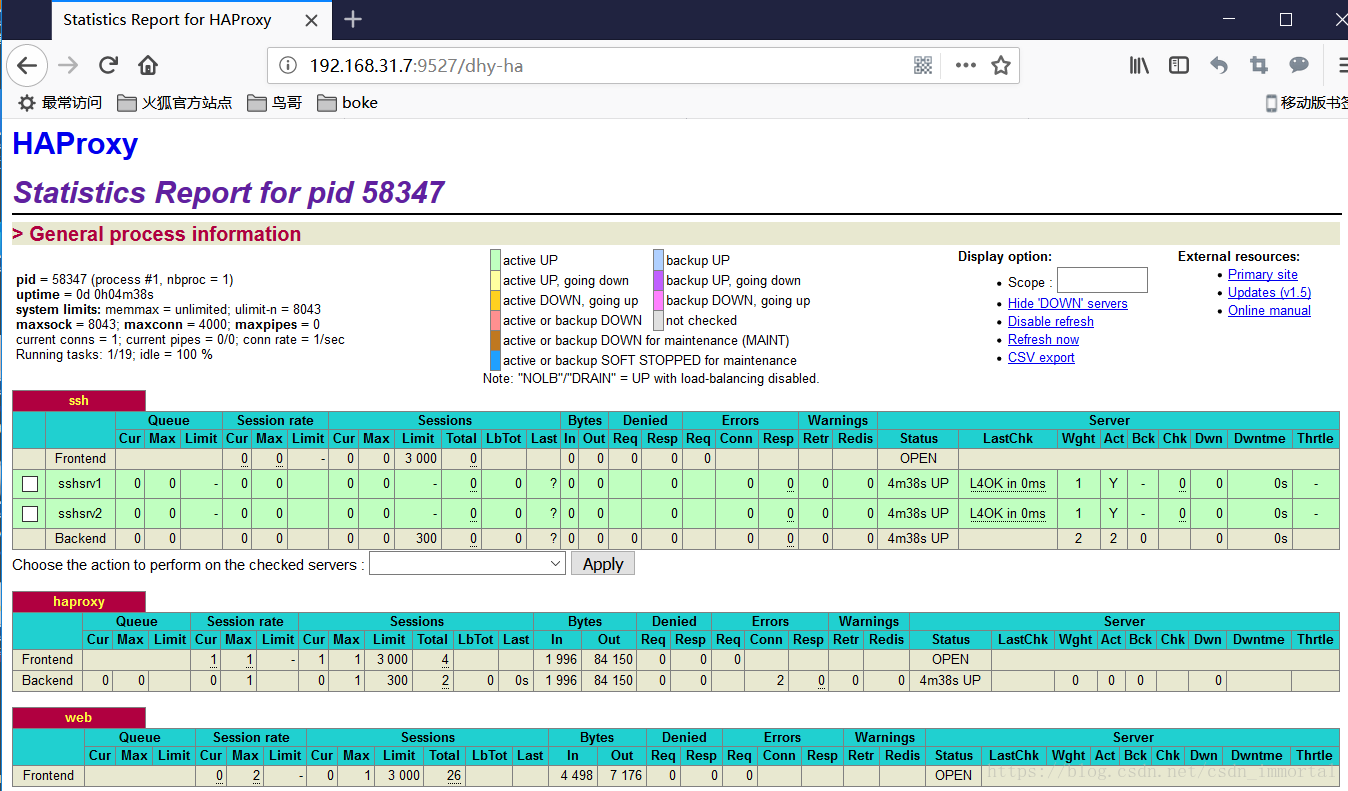The image size is (1348, 791).
Task: Click sshsrv2 LastChk L4OK in 0ms
Action: (x=1007, y=514)
